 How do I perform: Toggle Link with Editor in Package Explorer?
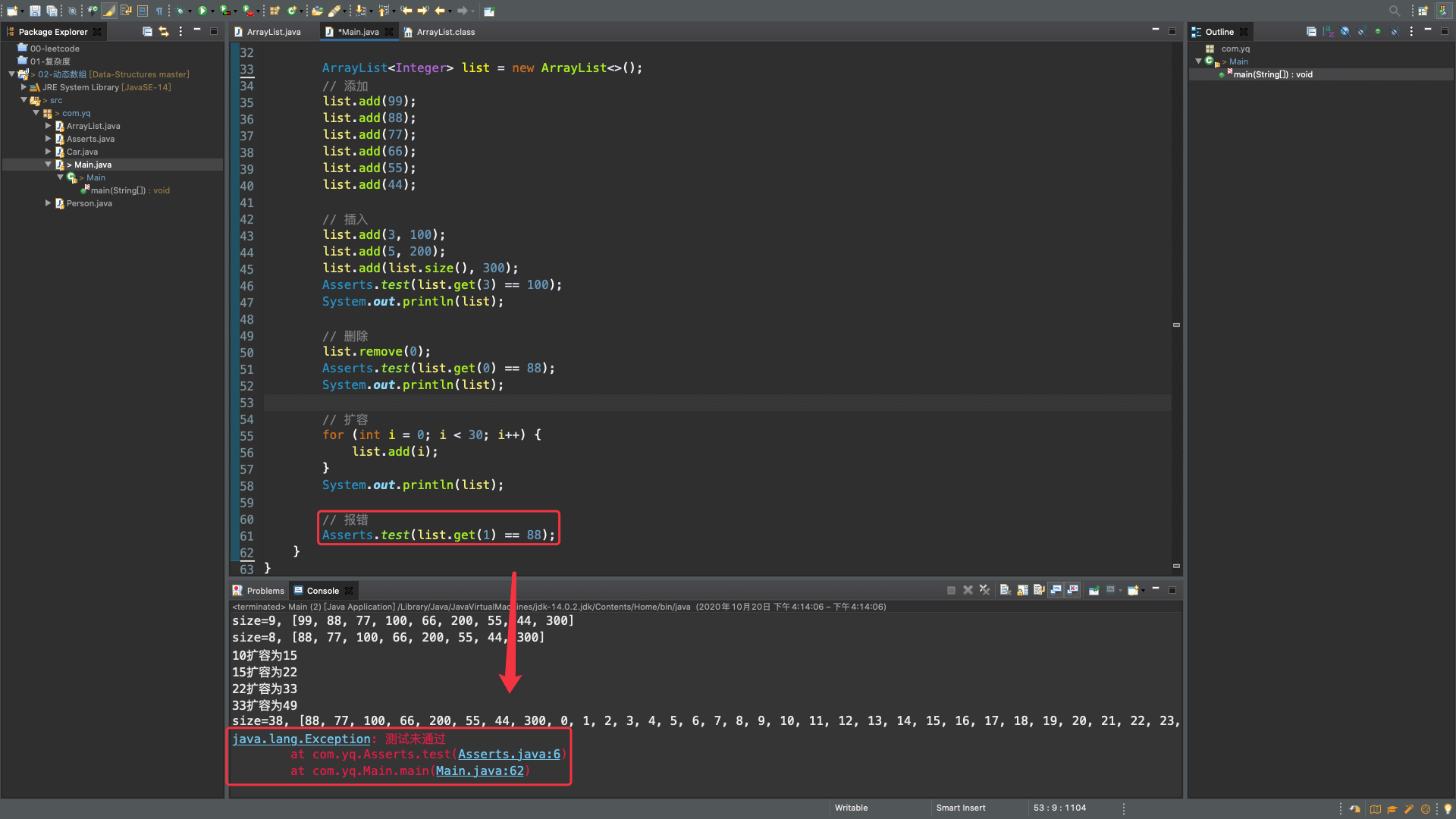pos(163,32)
